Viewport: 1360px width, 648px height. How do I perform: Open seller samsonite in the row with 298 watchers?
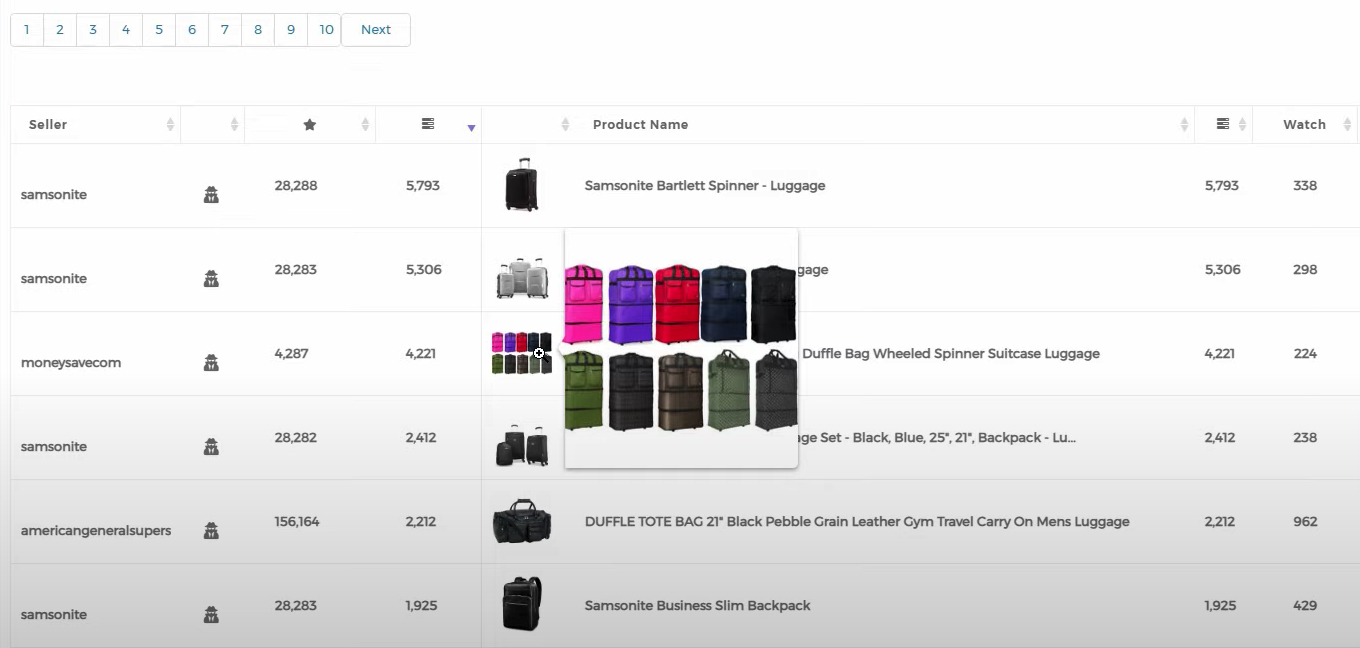point(54,278)
